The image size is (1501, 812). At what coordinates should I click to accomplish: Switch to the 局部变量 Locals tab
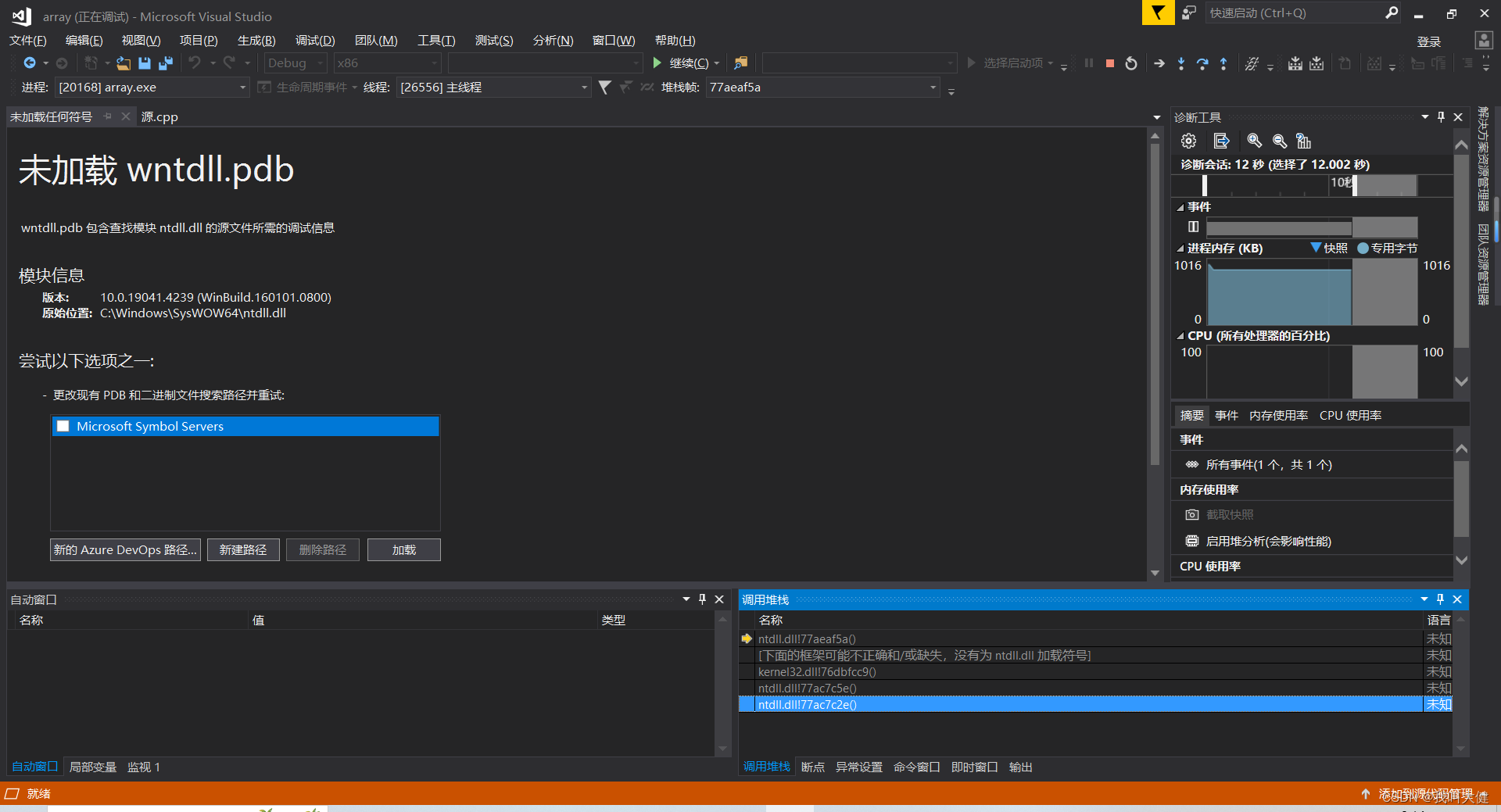coord(93,767)
